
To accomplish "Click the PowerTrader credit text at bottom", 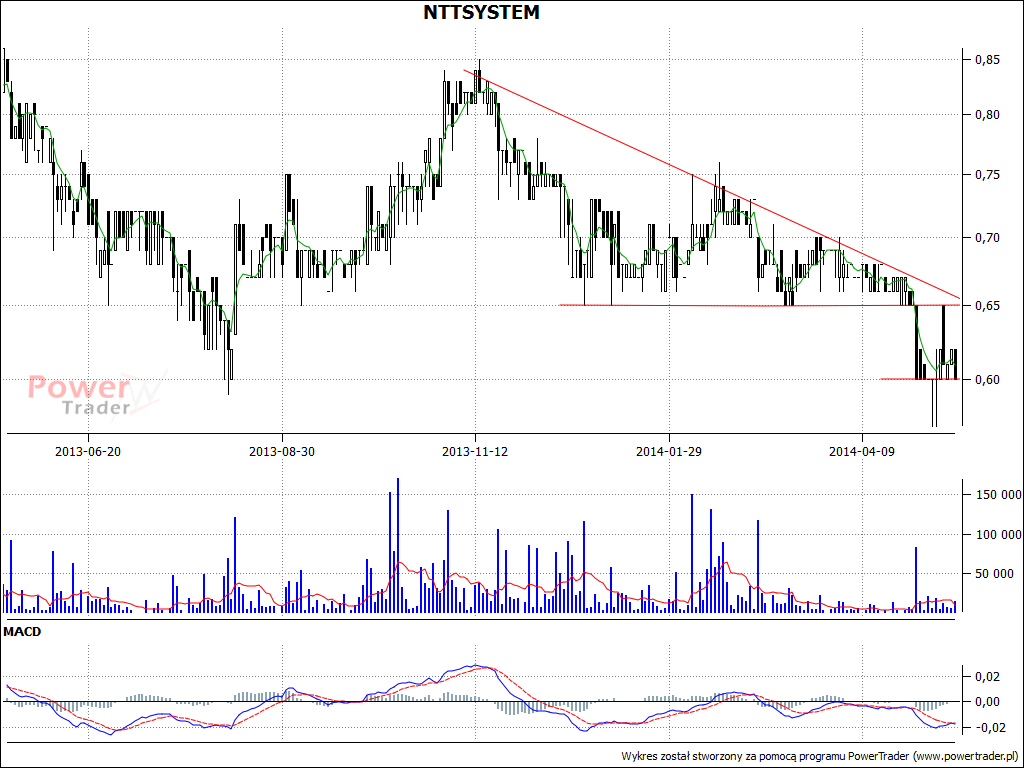I will 820,756.
